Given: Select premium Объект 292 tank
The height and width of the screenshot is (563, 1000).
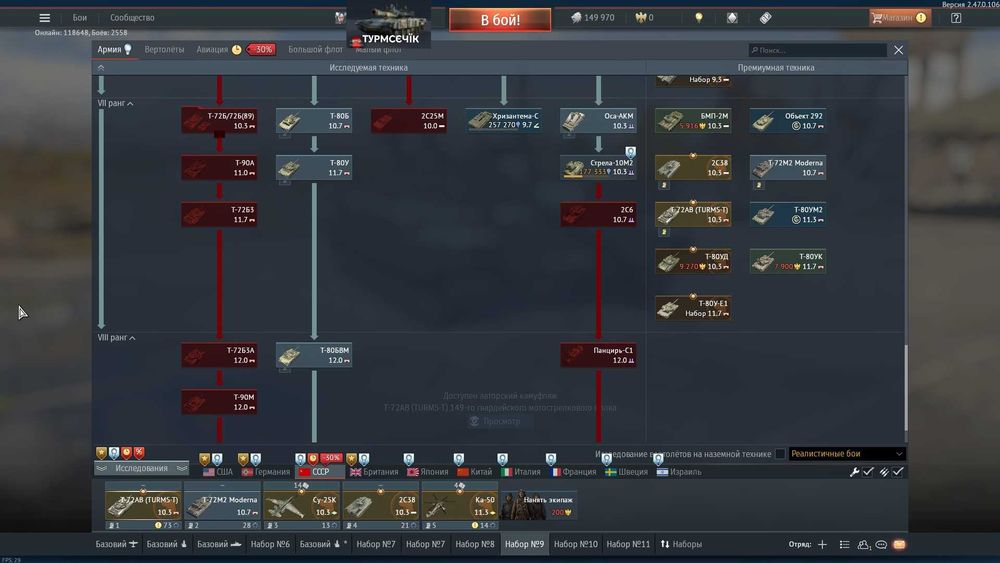Looking at the screenshot, I should click(x=788, y=121).
